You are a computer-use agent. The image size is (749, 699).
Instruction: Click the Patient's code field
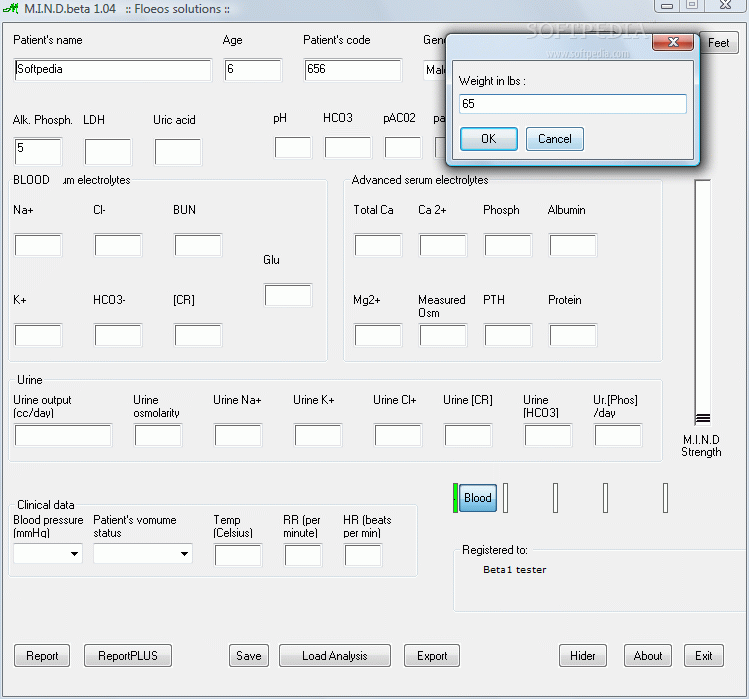pyautogui.click(x=353, y=70)
